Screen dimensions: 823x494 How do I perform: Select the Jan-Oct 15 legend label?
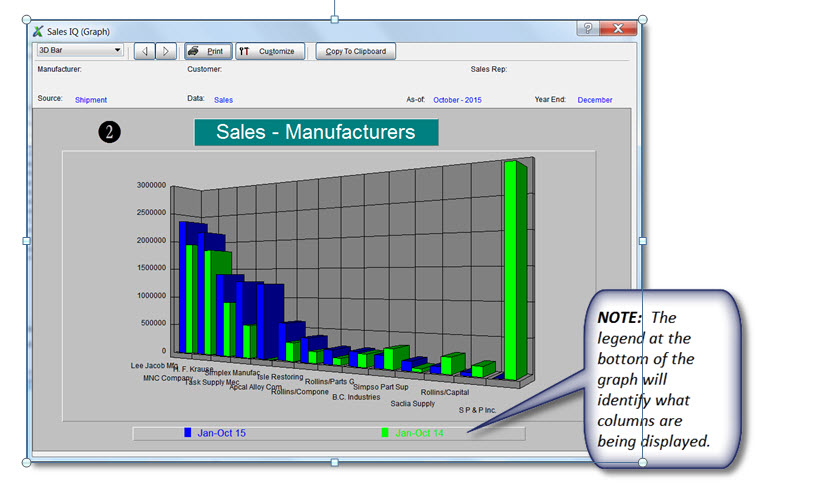coord(221,433)
